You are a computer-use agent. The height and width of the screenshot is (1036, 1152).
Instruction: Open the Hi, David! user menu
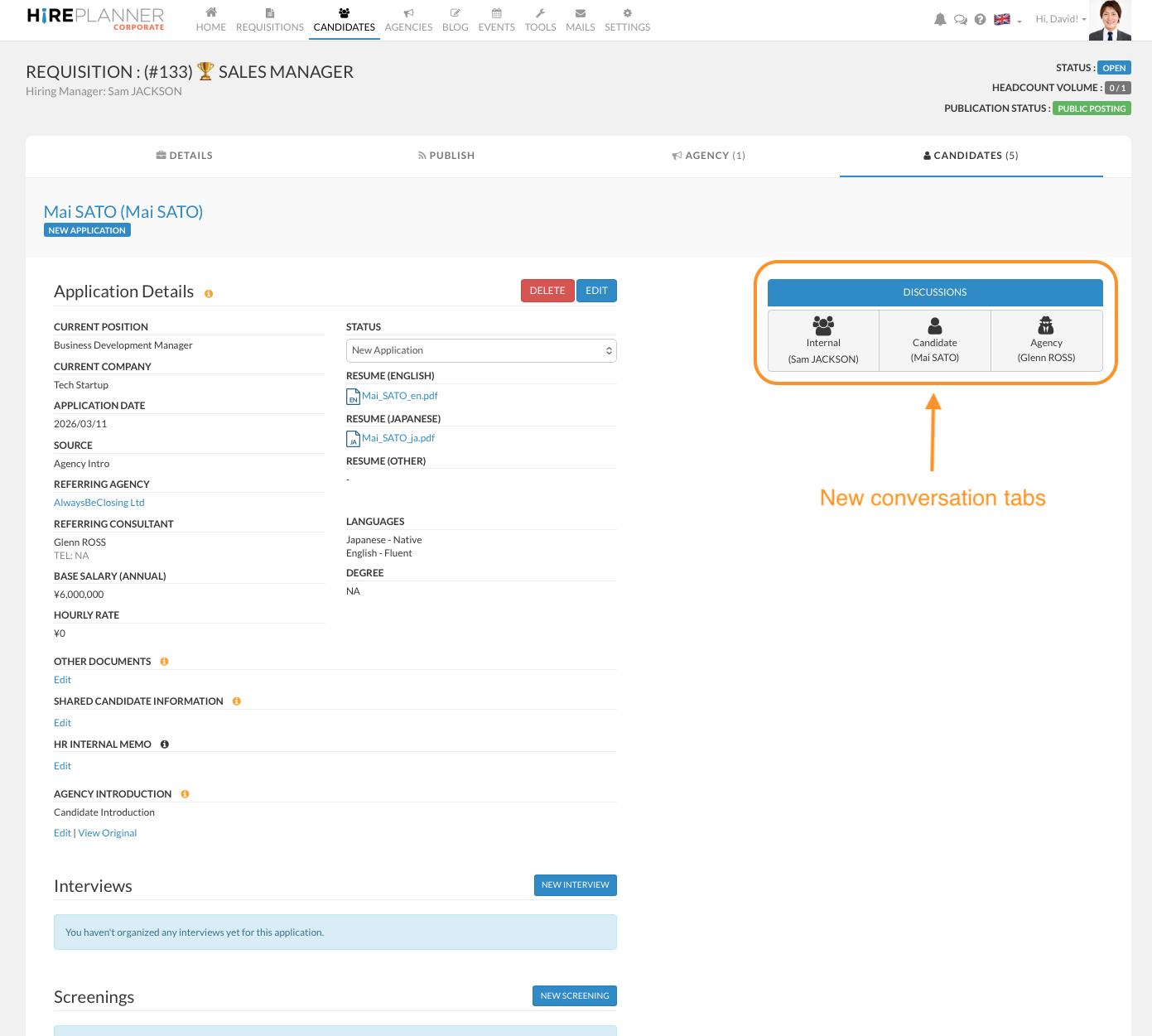(1060, 20)
